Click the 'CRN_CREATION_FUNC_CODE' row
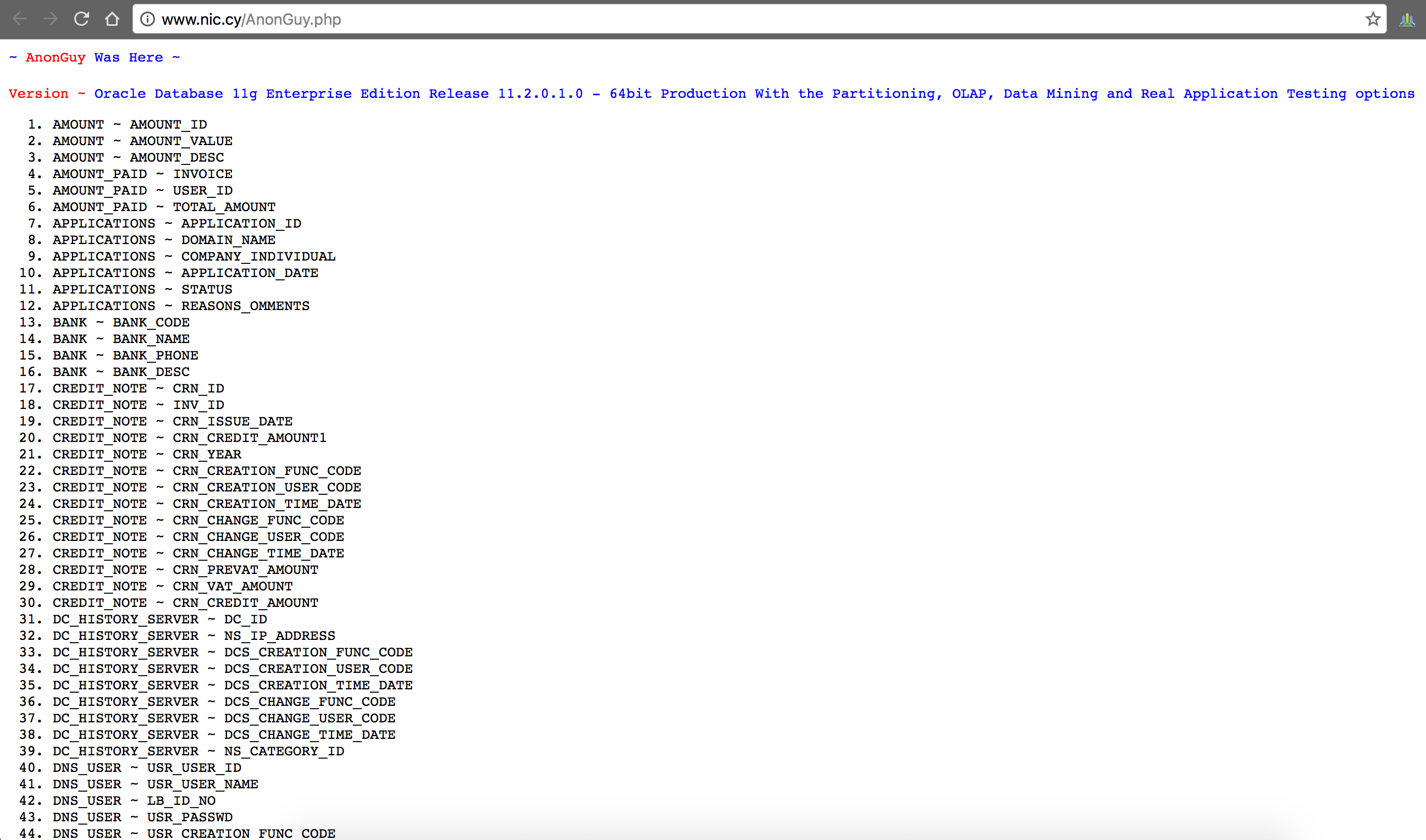 click(x=207, y=471)
